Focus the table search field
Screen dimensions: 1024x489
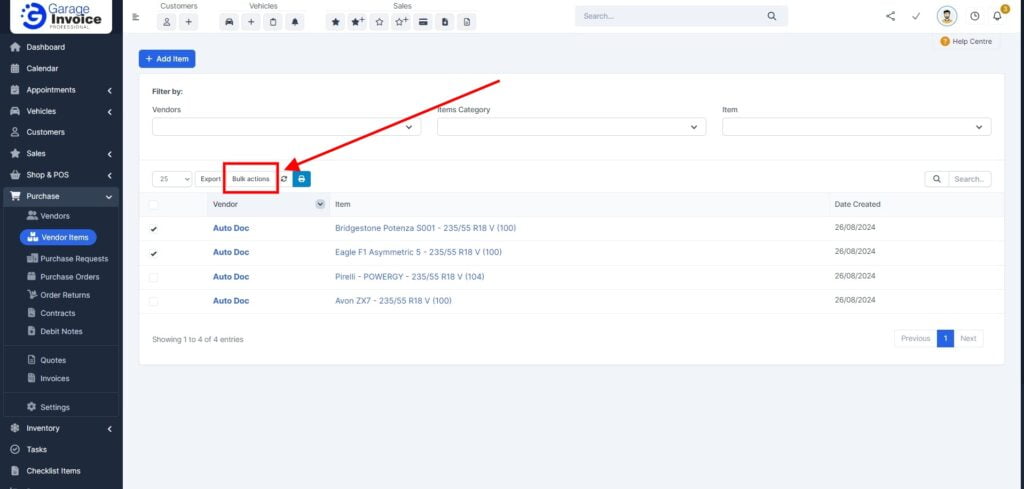click(970, 179)
